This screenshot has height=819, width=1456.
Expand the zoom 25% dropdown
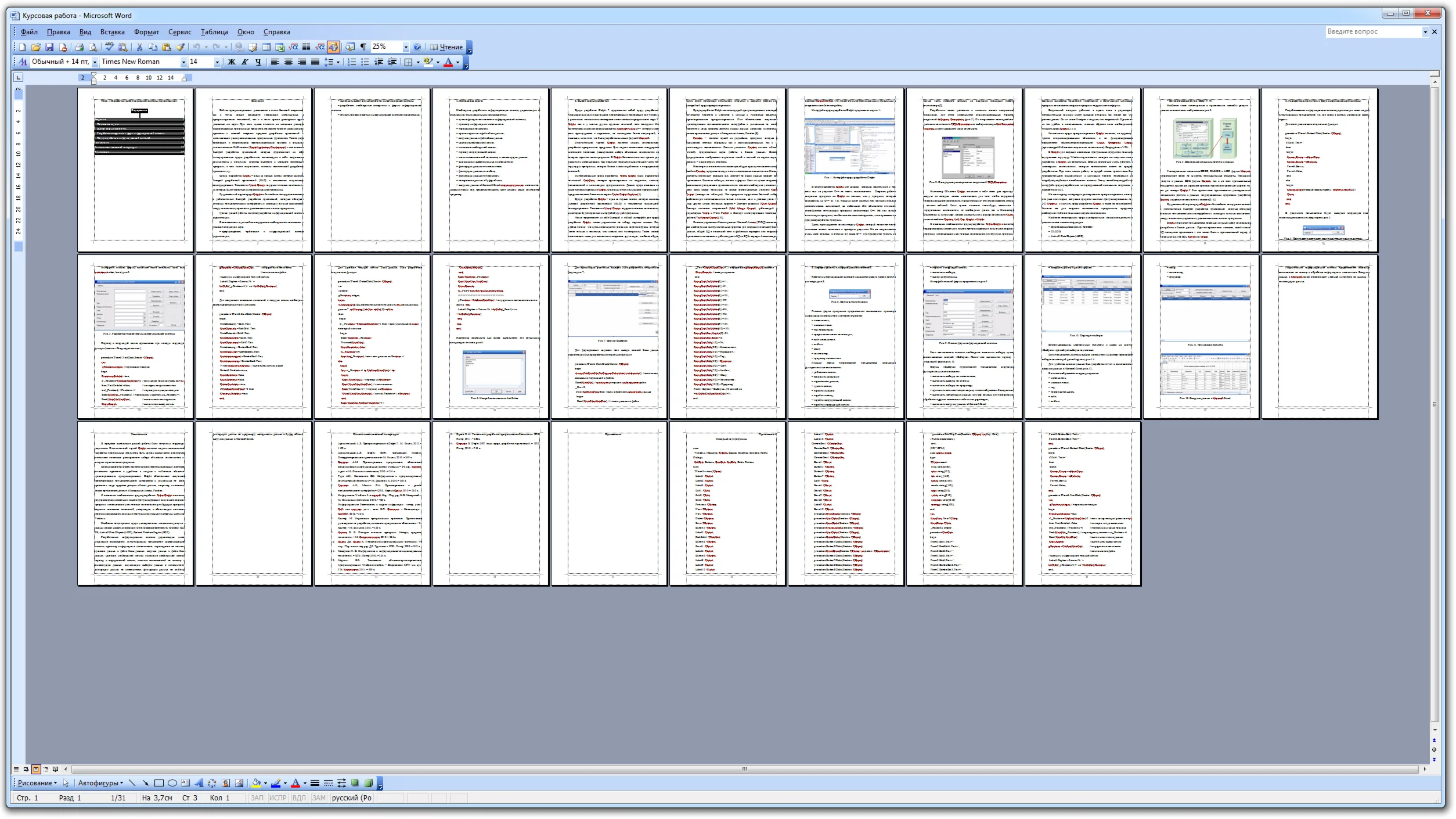coord(406,47)
